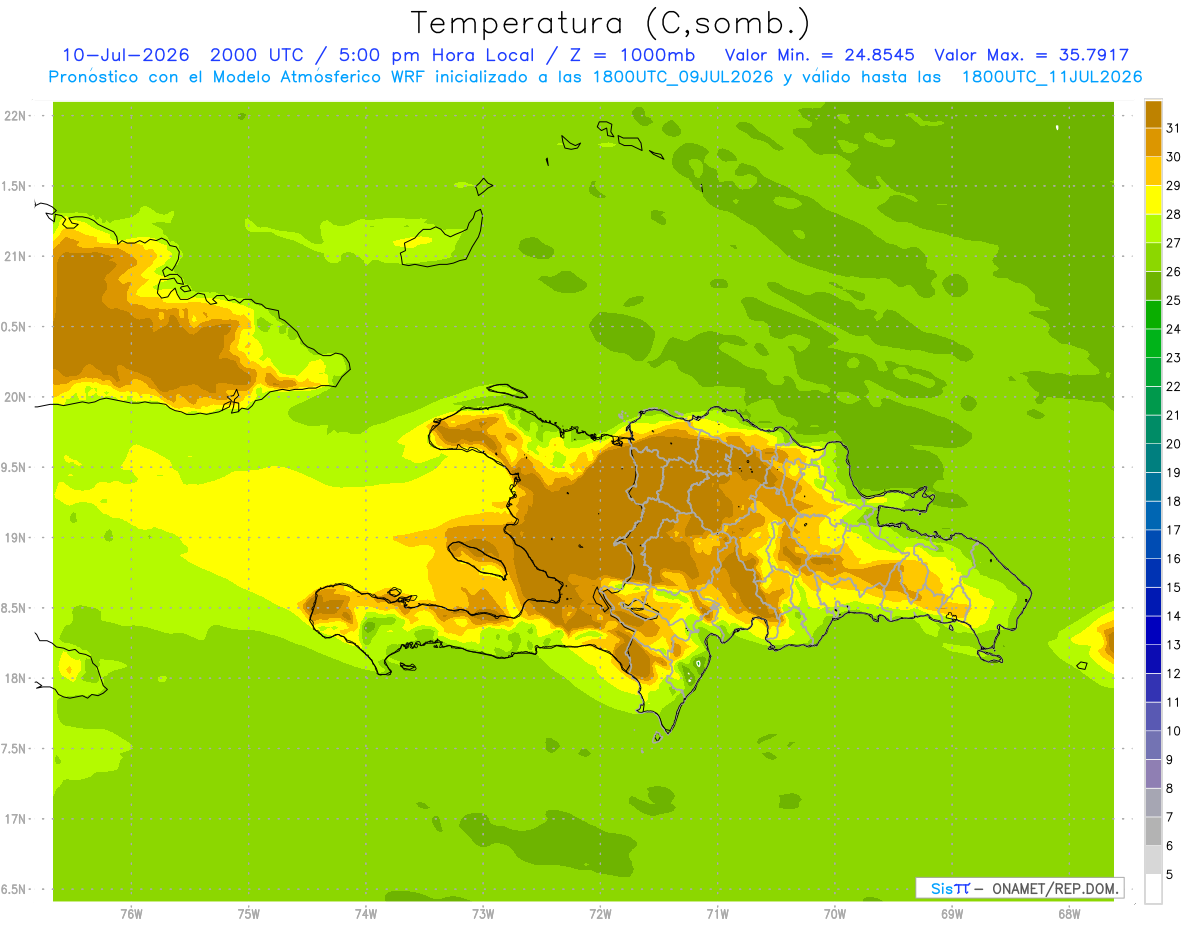
Task: Click latitude label "22N"
Action: (15, 115)
